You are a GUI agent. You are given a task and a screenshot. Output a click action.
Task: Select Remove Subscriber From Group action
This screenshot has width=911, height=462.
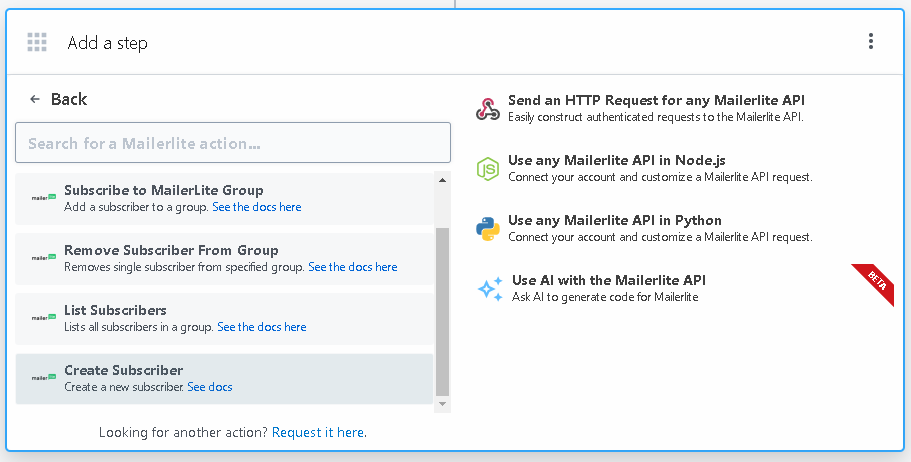224,259
